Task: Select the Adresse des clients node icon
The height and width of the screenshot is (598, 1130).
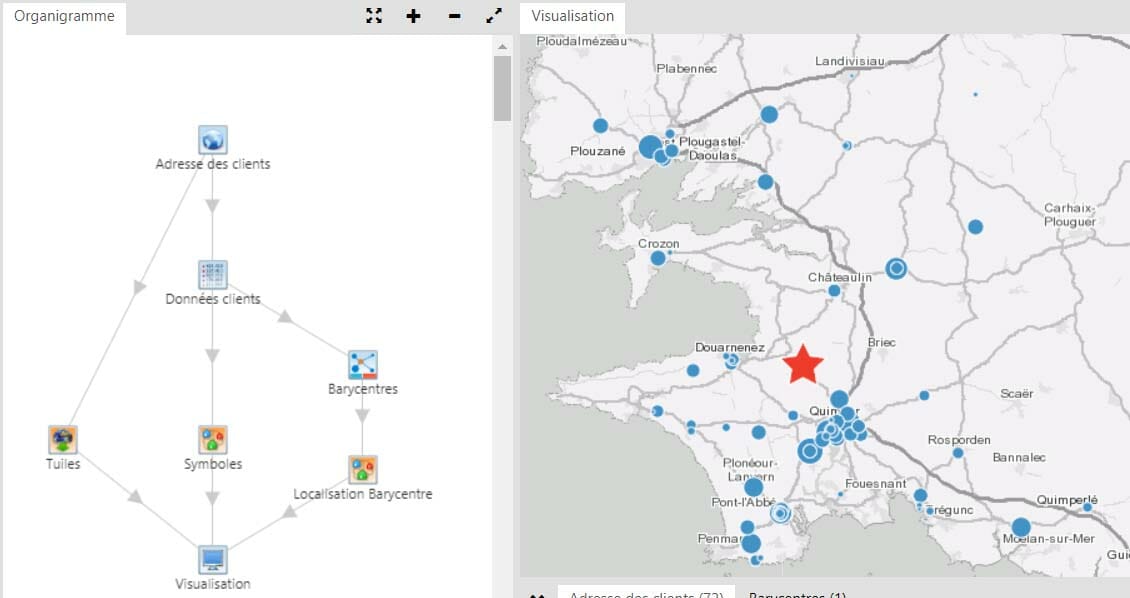Action: (212, 140)
